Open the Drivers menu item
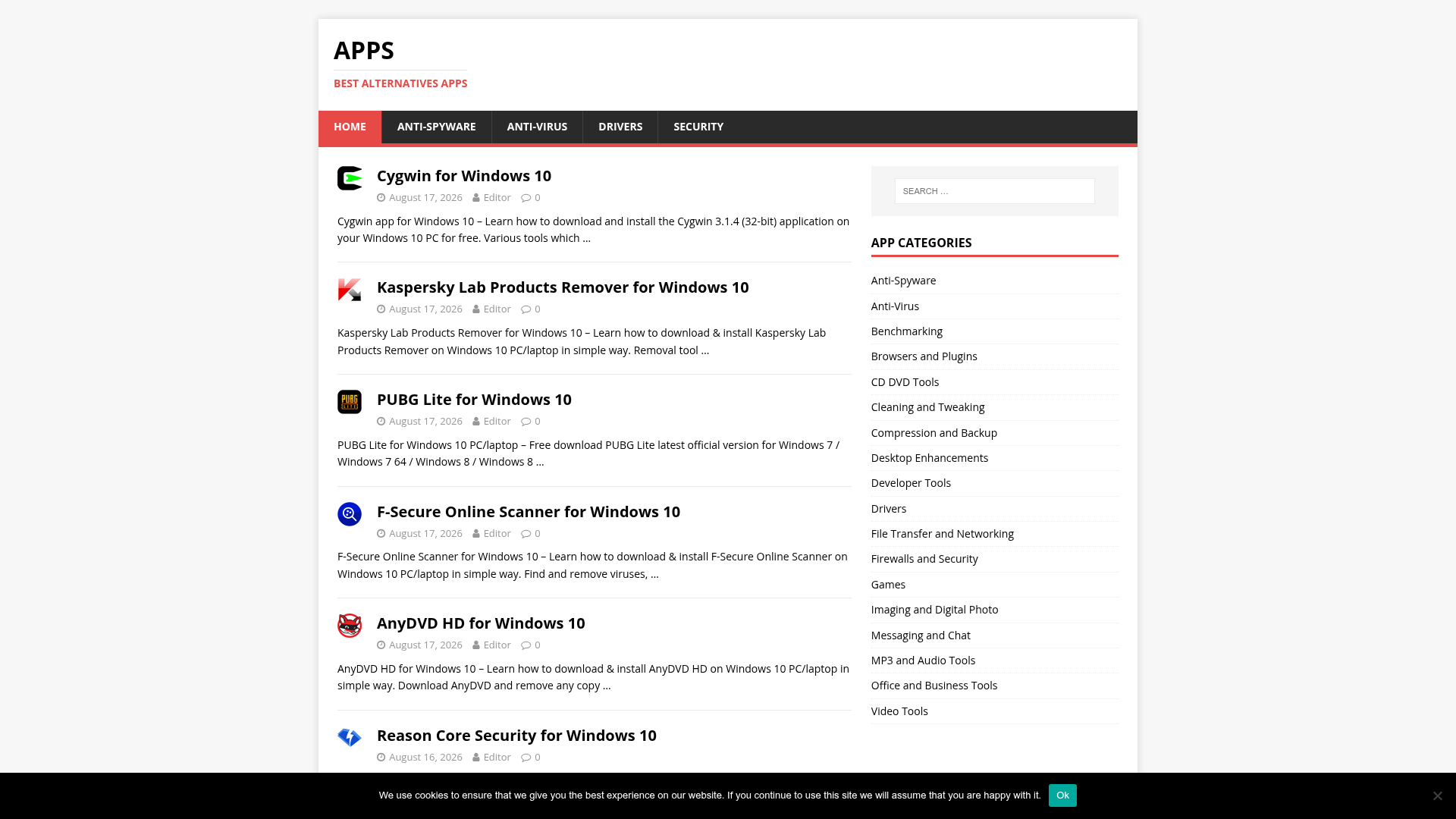1456x819 pixels. [620, 127]
